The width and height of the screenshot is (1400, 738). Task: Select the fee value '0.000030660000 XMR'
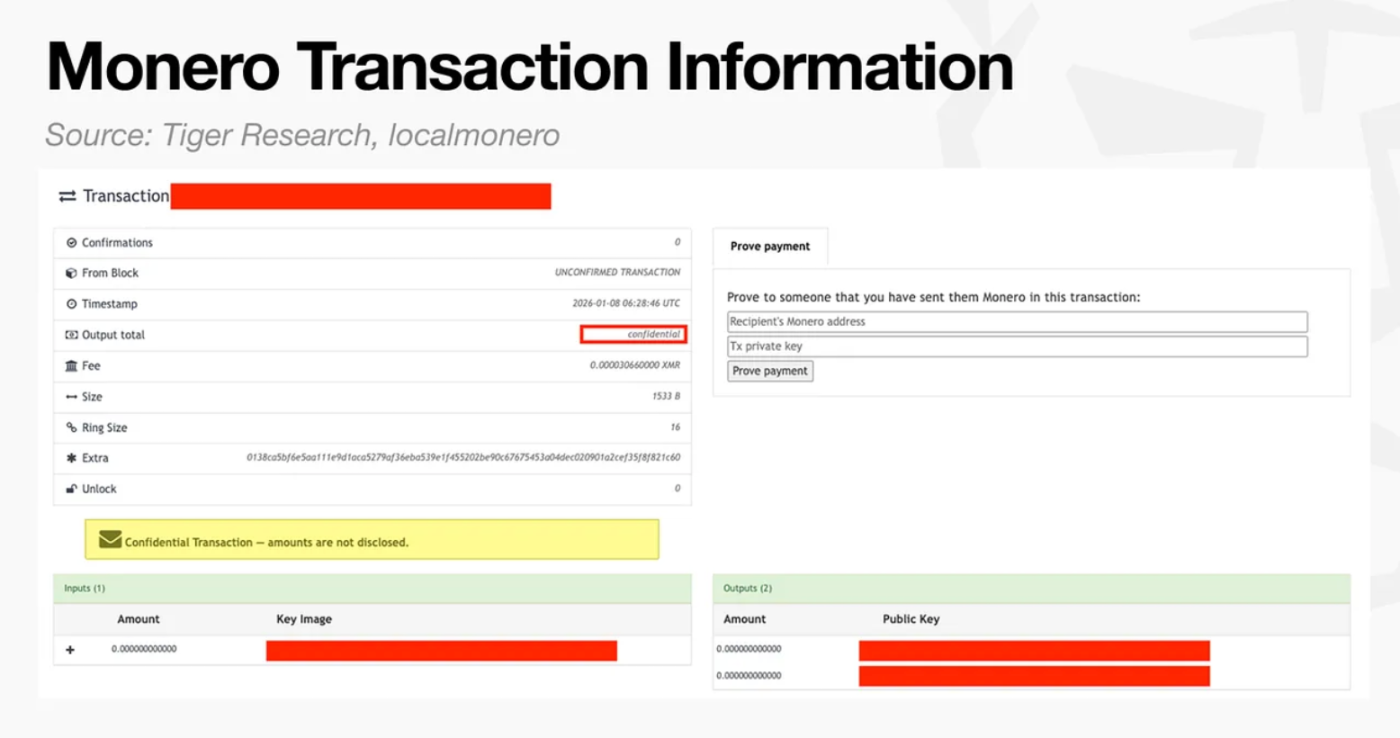coord(635,366)
